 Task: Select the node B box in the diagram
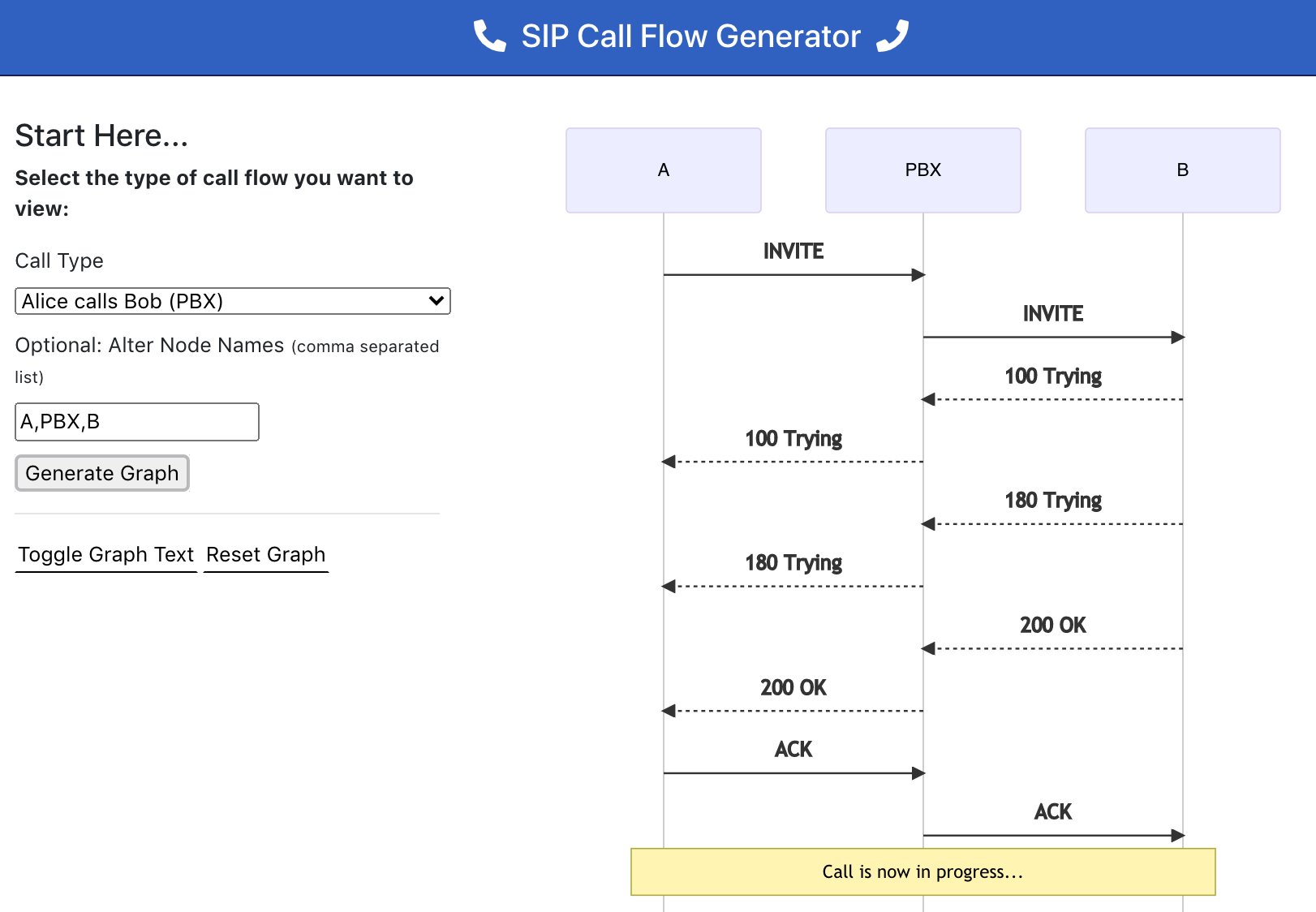point(1181,170)
